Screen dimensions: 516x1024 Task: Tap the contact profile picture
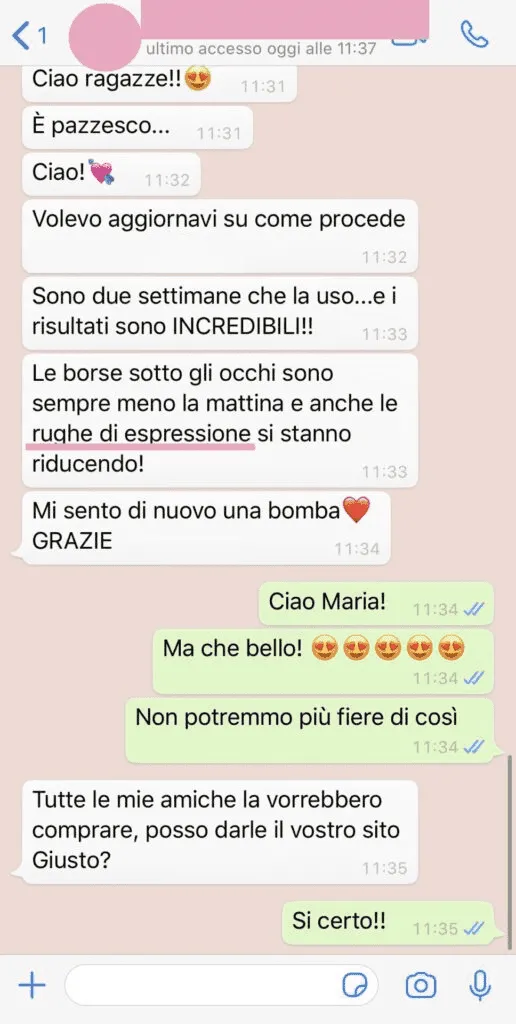point(105,37)
